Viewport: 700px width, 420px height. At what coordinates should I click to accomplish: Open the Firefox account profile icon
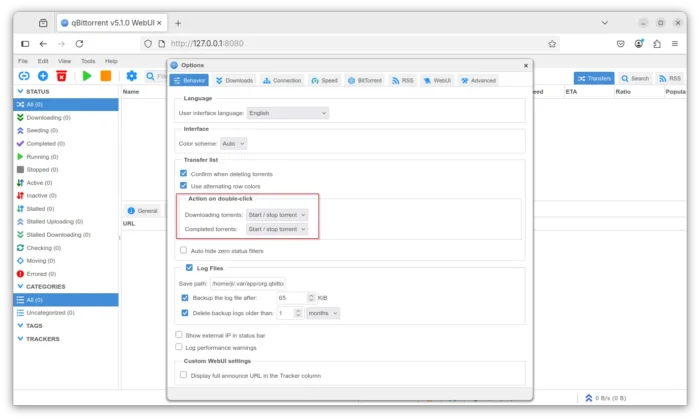point(639,43)
